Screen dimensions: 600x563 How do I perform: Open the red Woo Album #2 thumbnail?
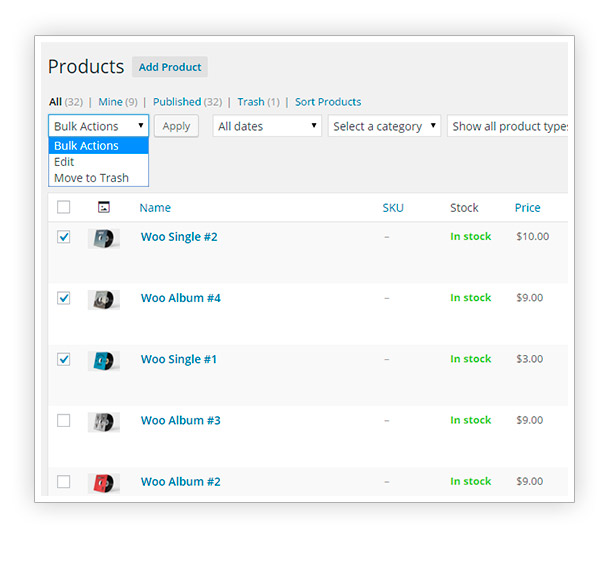[x=104, y=483]
